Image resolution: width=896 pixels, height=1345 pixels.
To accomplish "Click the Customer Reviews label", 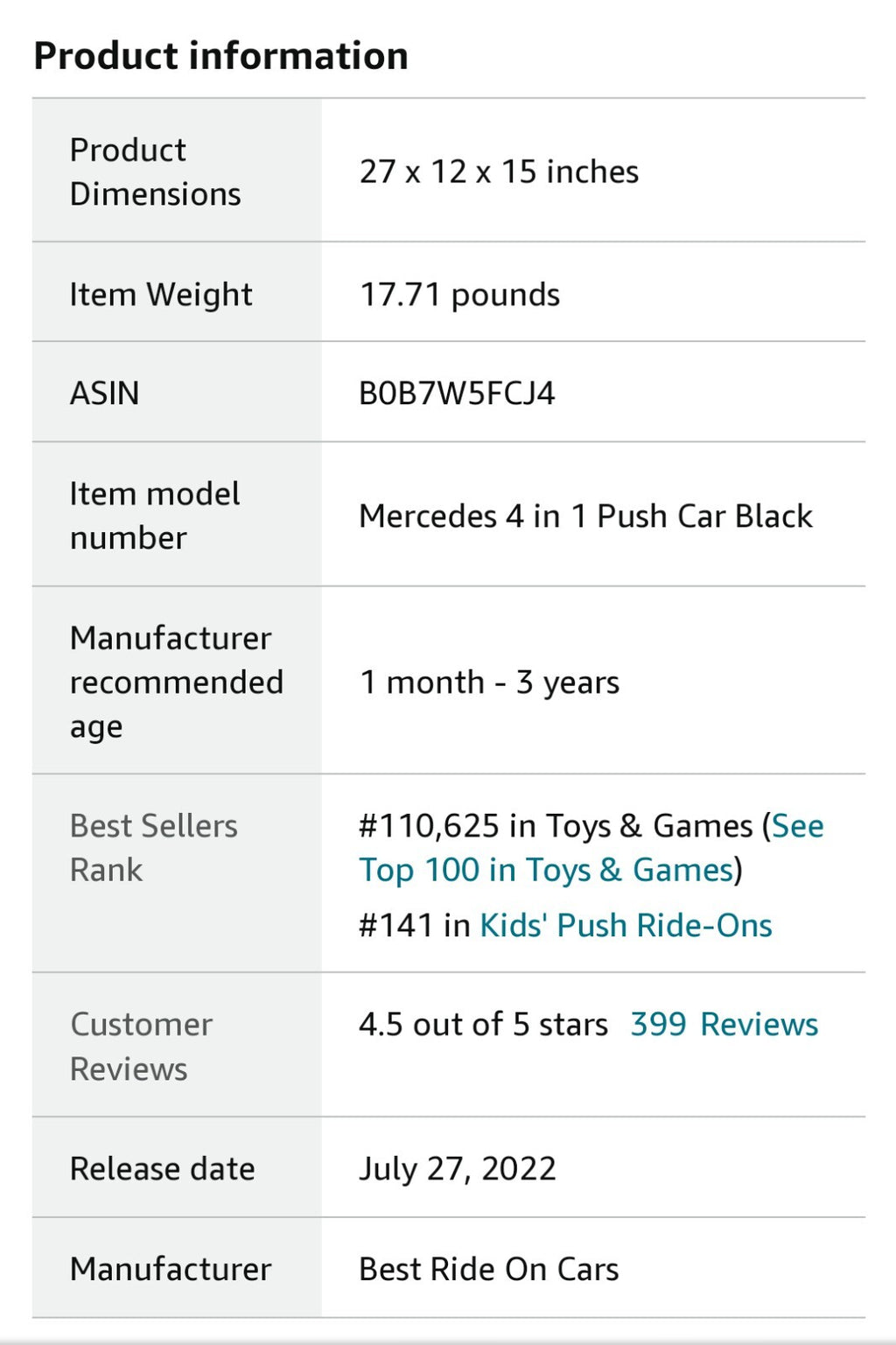I will [141, 1047].
